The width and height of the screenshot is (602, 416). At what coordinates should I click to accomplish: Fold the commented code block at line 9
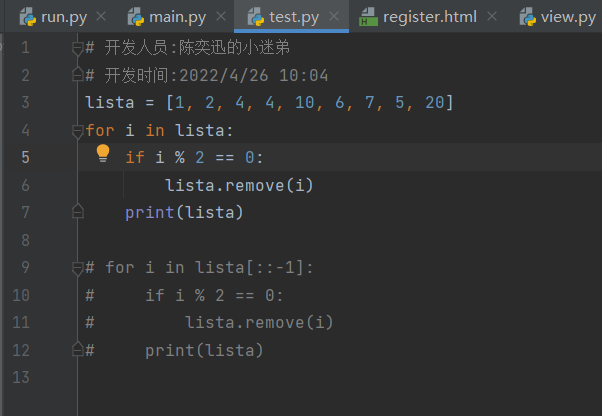click(x=78, y=267)
